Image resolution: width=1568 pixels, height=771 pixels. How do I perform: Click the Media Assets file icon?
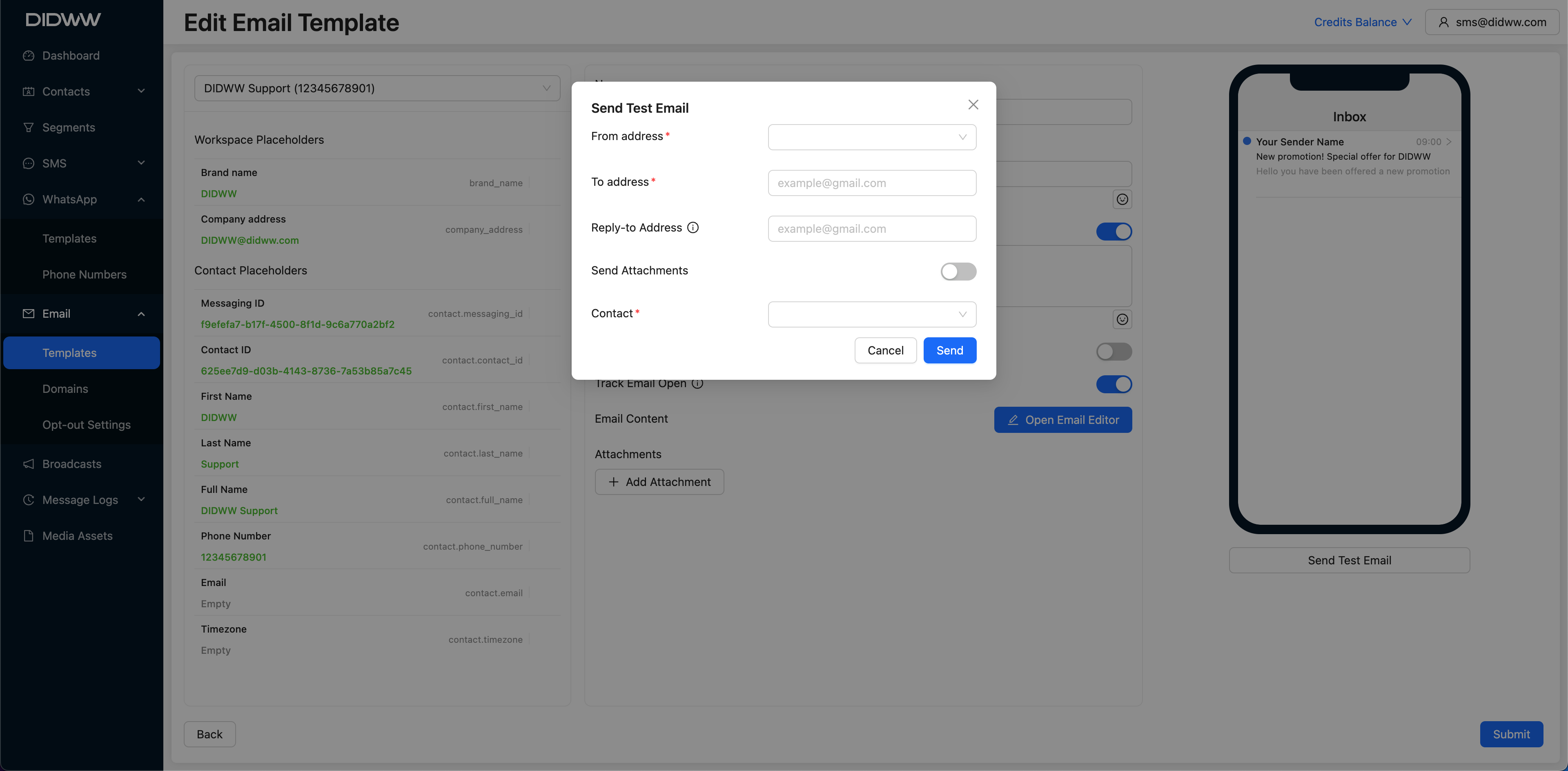tap(28, 535)
